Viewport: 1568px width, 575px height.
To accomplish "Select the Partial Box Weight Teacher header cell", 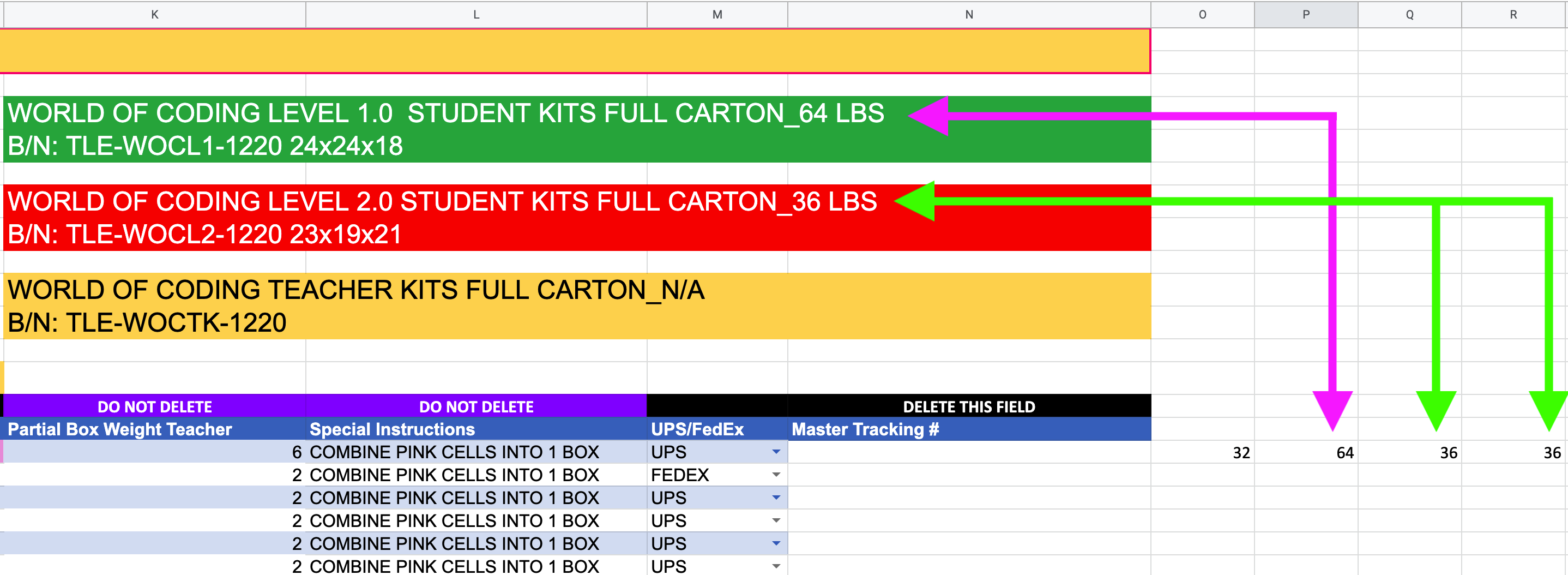I will [x=155, y=429].
